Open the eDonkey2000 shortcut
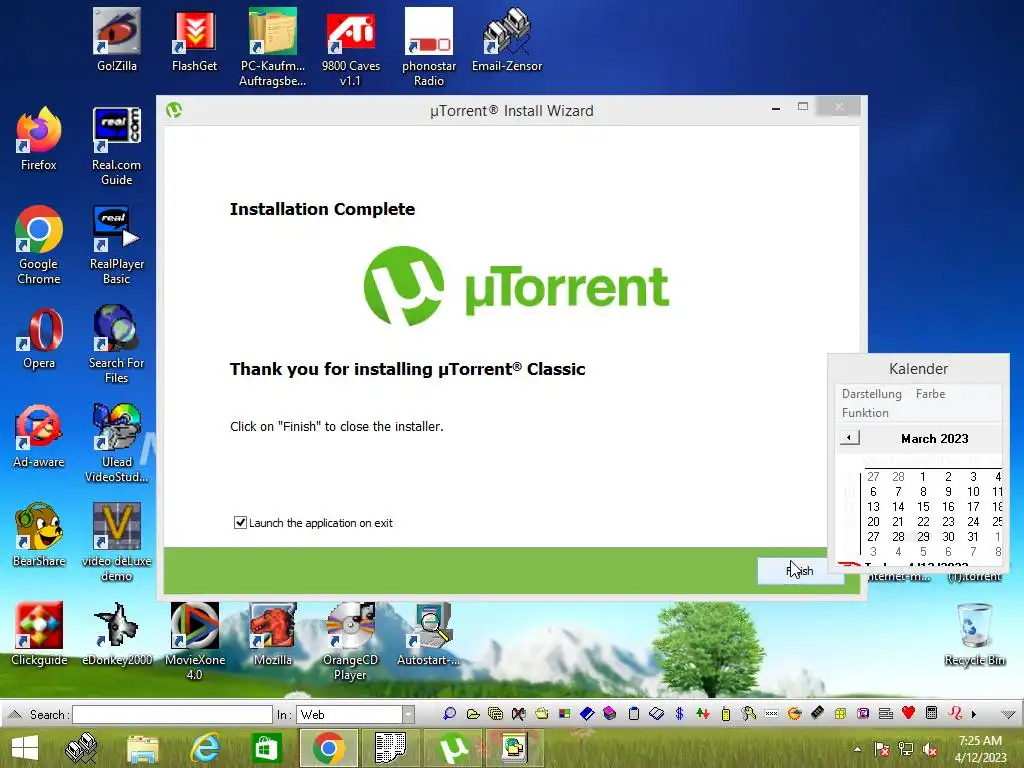The image size is (1024, 768). (116, 635)
